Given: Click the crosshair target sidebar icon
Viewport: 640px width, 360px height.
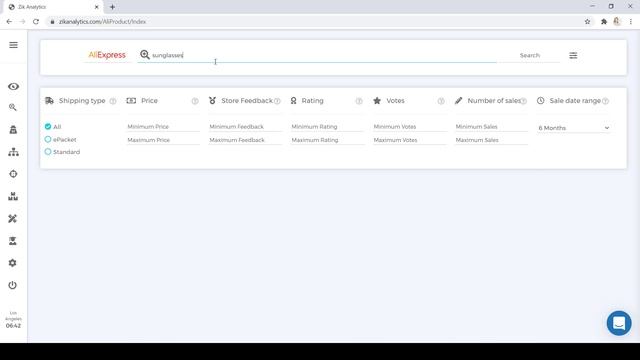Looking at the screenshot, I should (x=13, y=174).
